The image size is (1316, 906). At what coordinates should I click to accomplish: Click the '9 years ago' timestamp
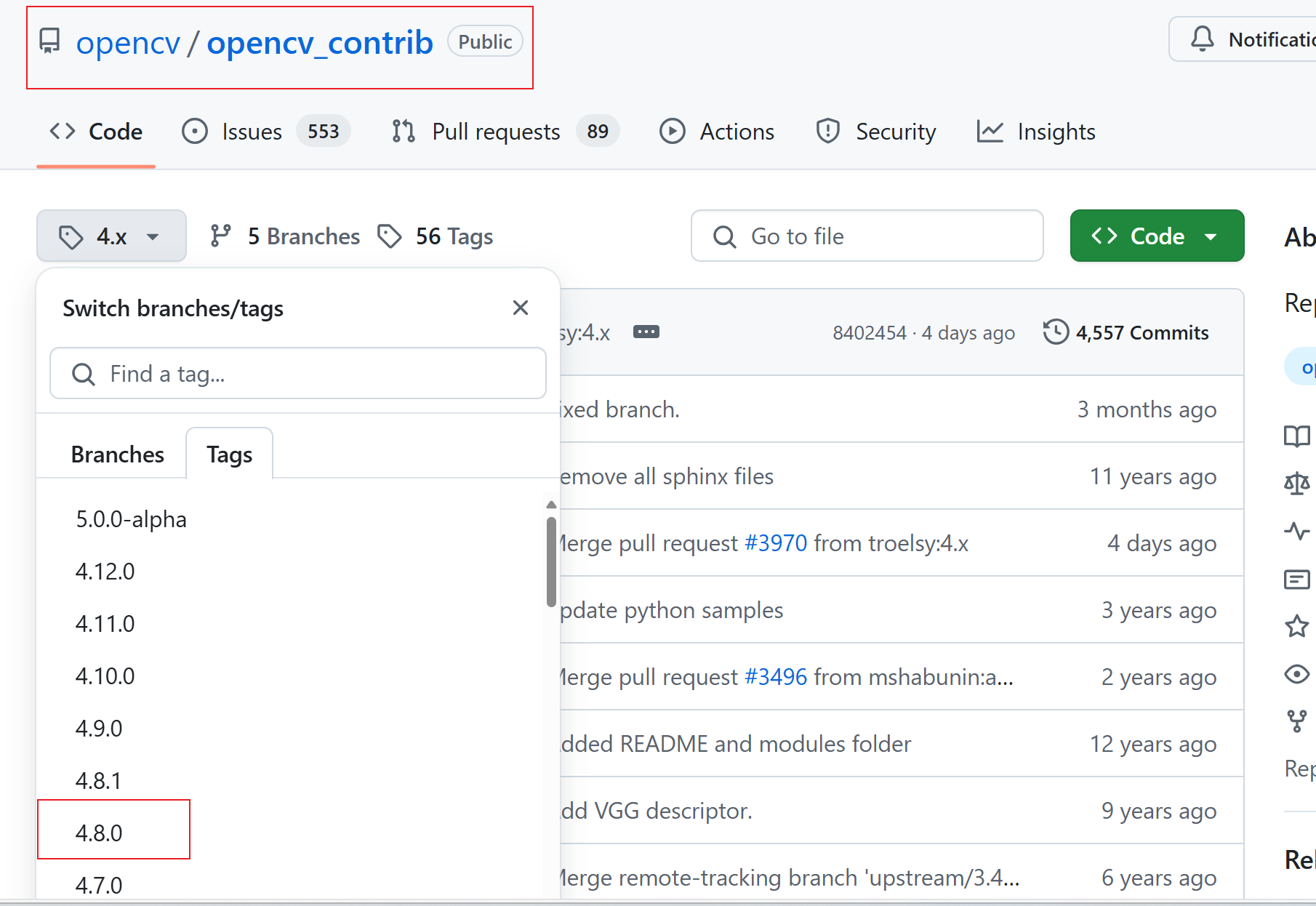point(1159,811)
